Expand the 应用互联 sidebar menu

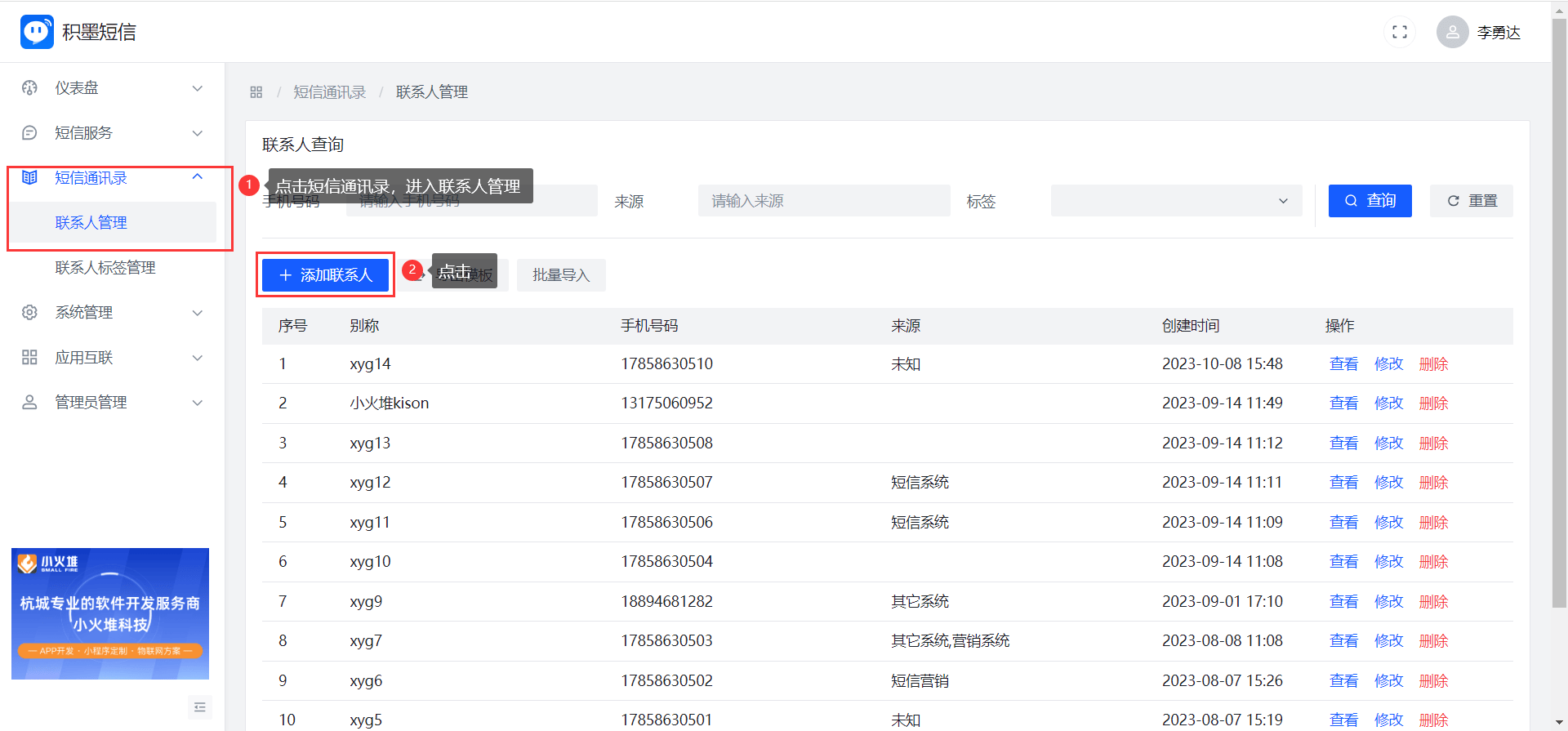click(113, 358)
